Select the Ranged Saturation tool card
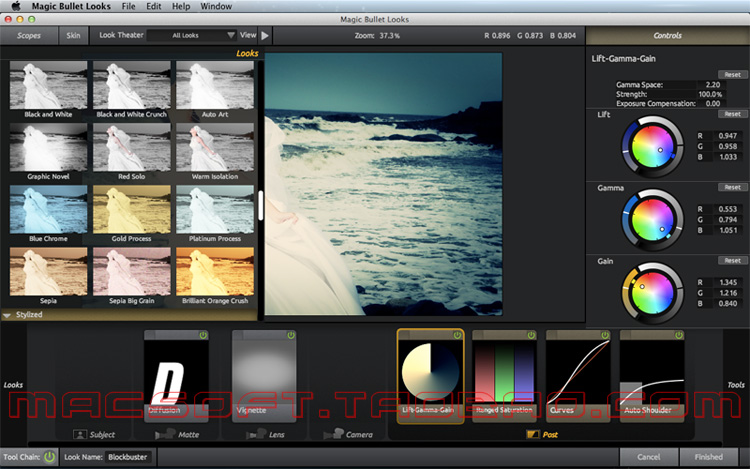This screenshot has width=750, height=469. click(x=504, y=376)
